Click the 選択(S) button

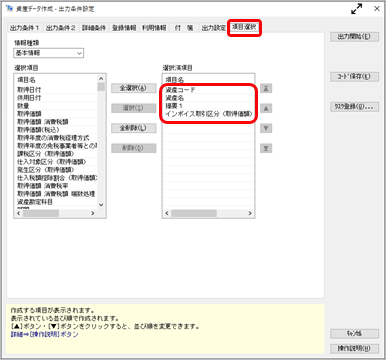(133, 108)
